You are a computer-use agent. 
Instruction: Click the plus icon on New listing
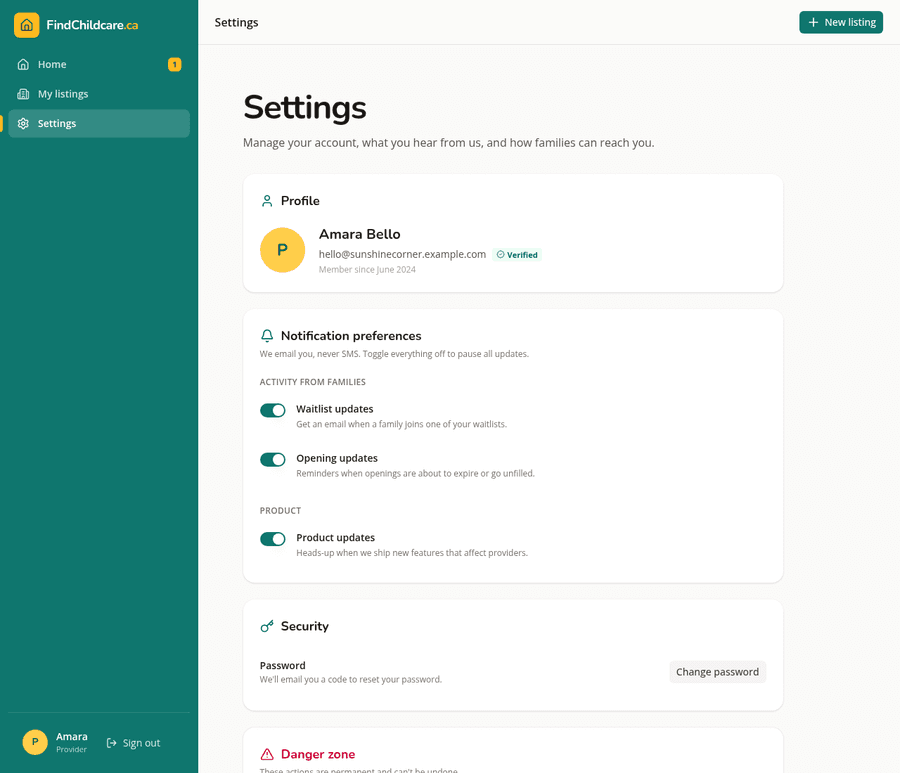[813, 22]
